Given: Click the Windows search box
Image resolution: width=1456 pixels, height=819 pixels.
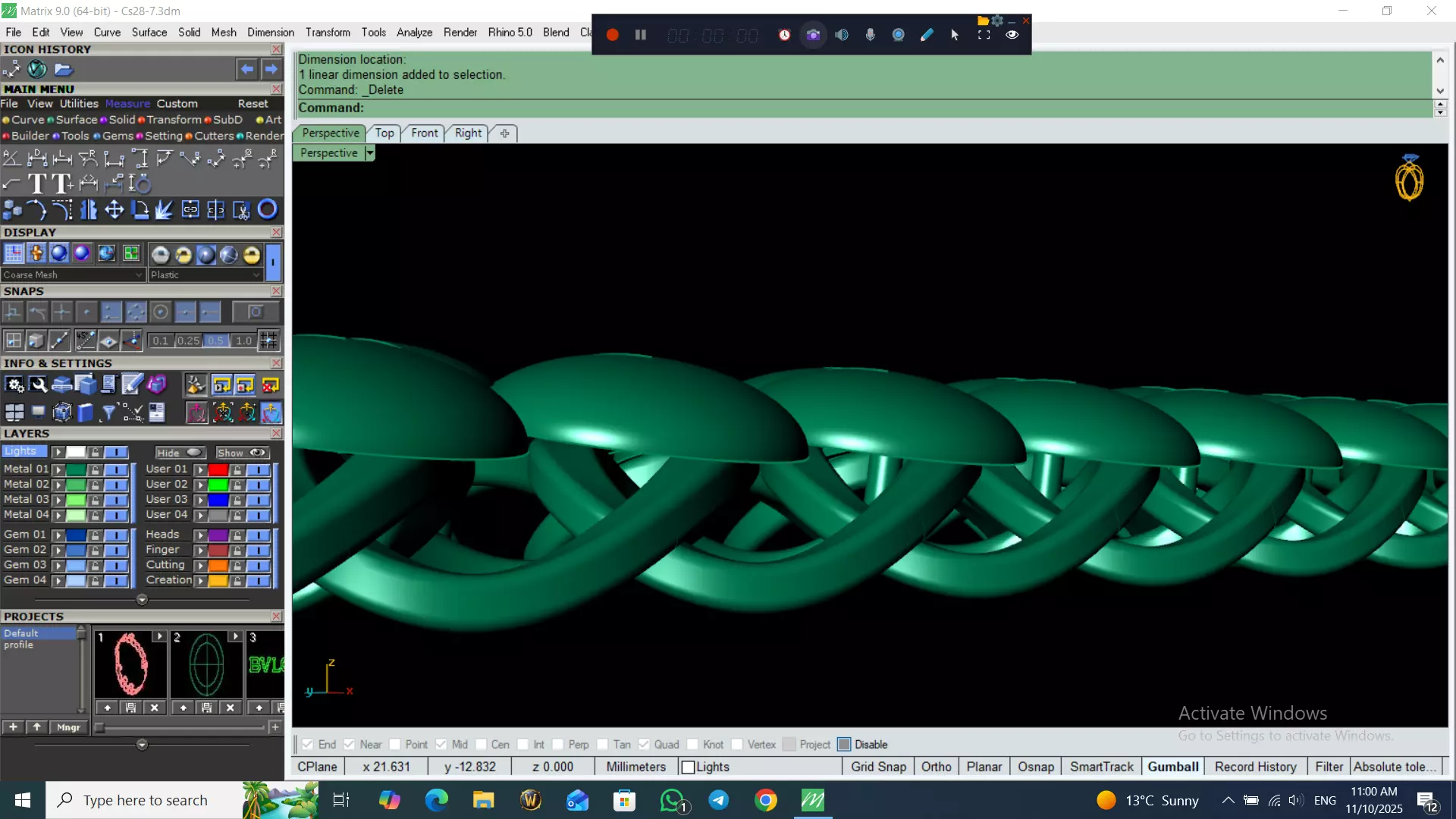Looking at the screenshot, I should [x=144, y=800].
